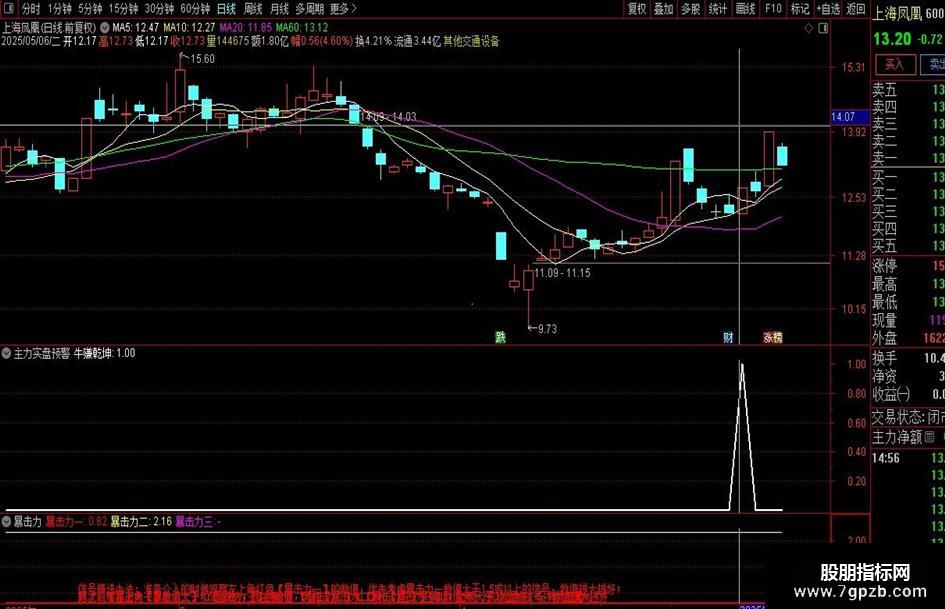Expand the 更多 periods menu
Image resolution: width=945 pixels, height=609 pixels.
point(344,8)
